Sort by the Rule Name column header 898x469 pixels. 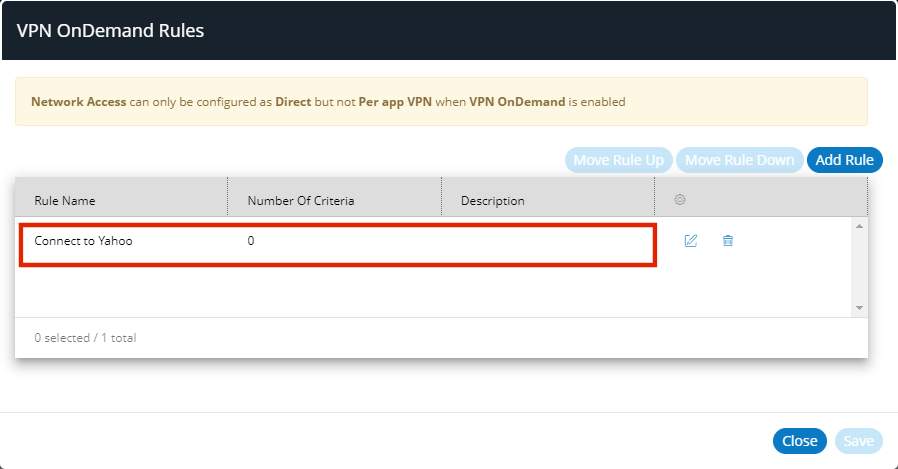coord(65,201)
